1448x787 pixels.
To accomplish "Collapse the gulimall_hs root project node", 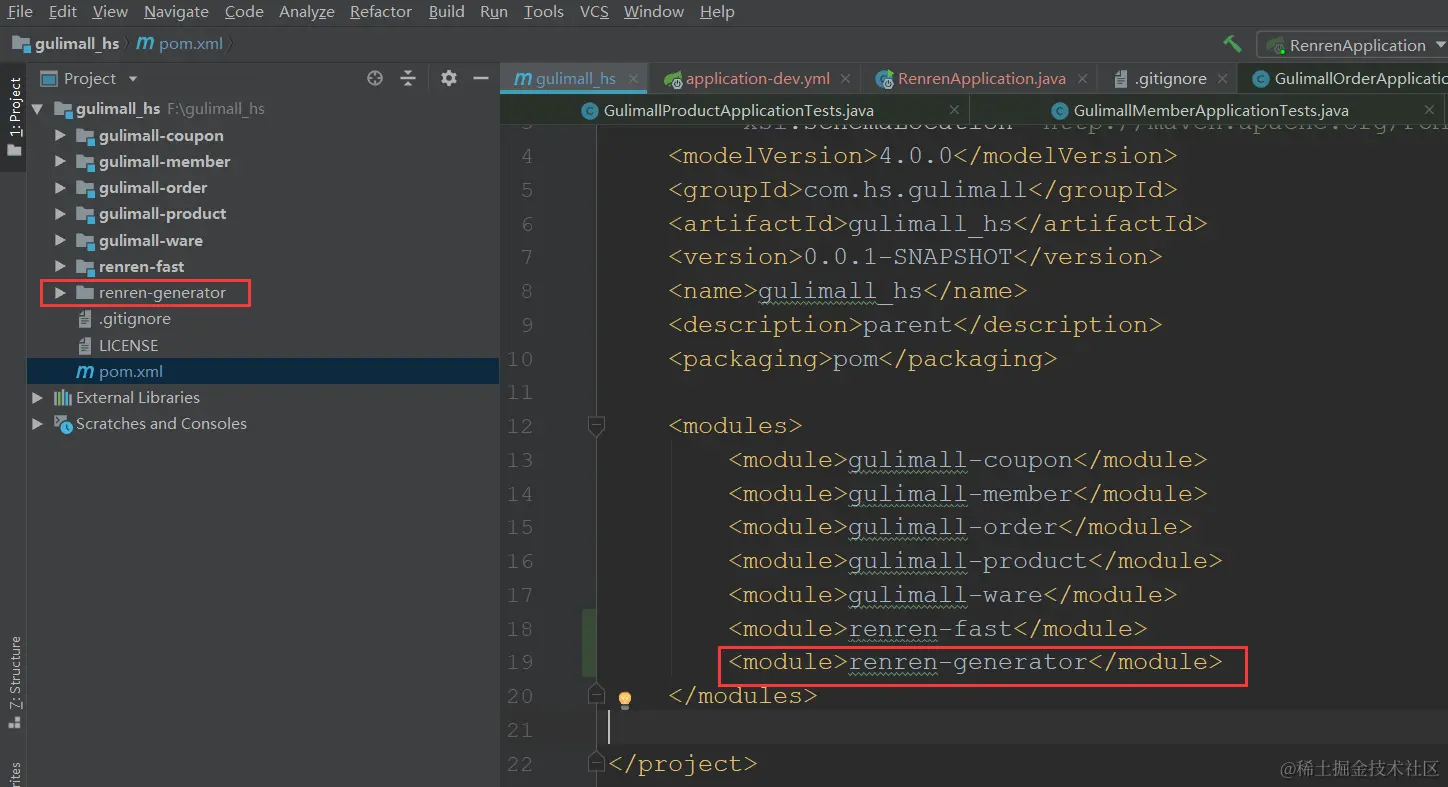I will point(37,109).
